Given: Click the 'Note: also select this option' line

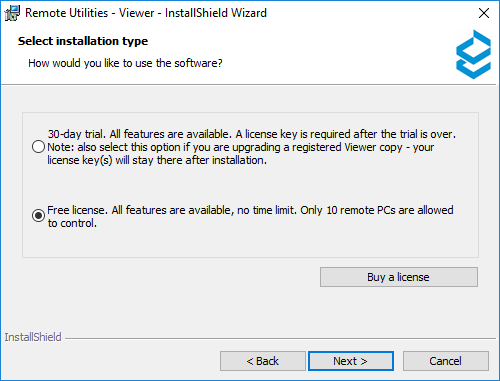Looking at the screenshot, I should [x=241, y=147].
